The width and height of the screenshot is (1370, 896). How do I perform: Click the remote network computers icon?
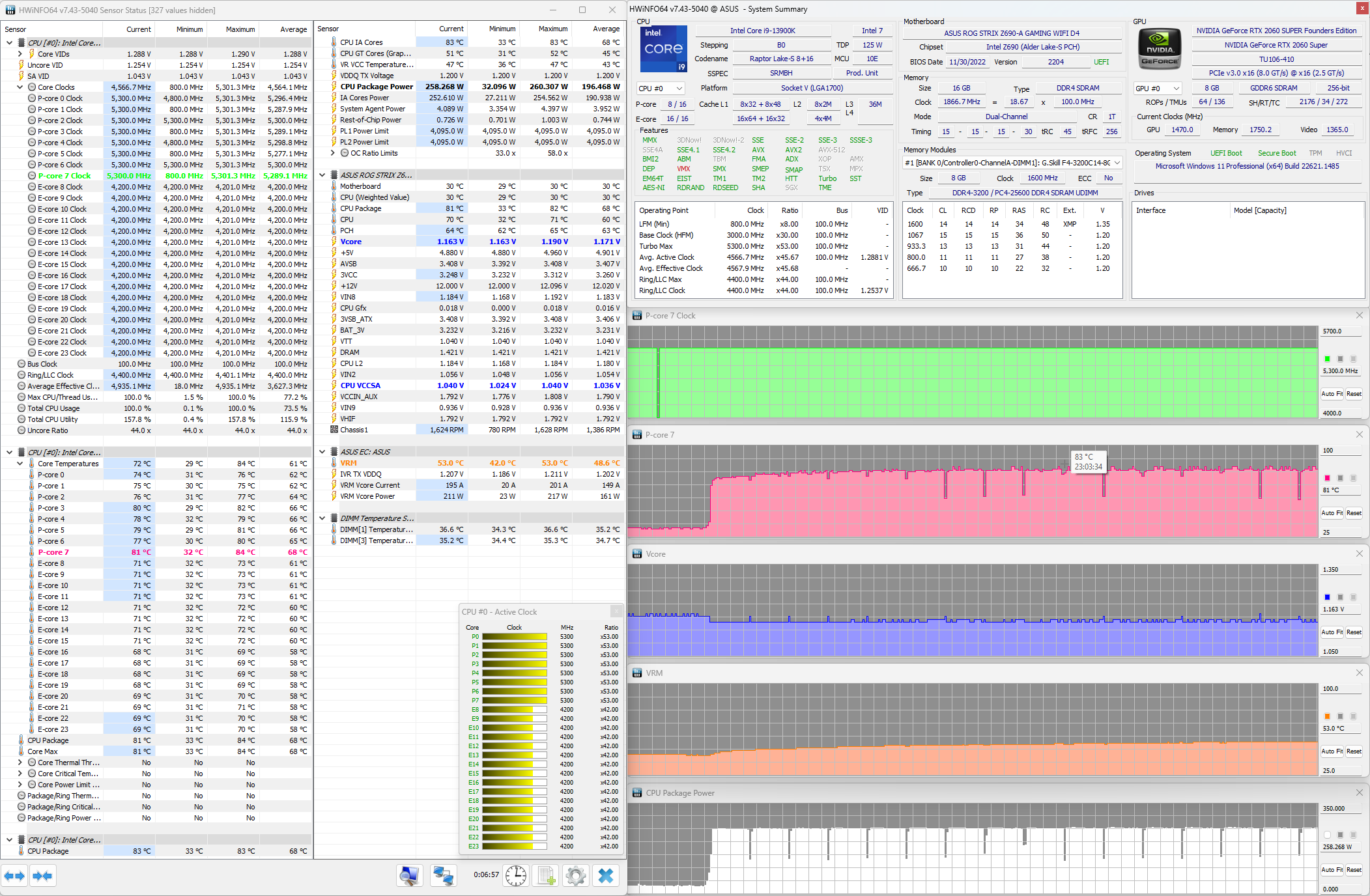(444, 876)
